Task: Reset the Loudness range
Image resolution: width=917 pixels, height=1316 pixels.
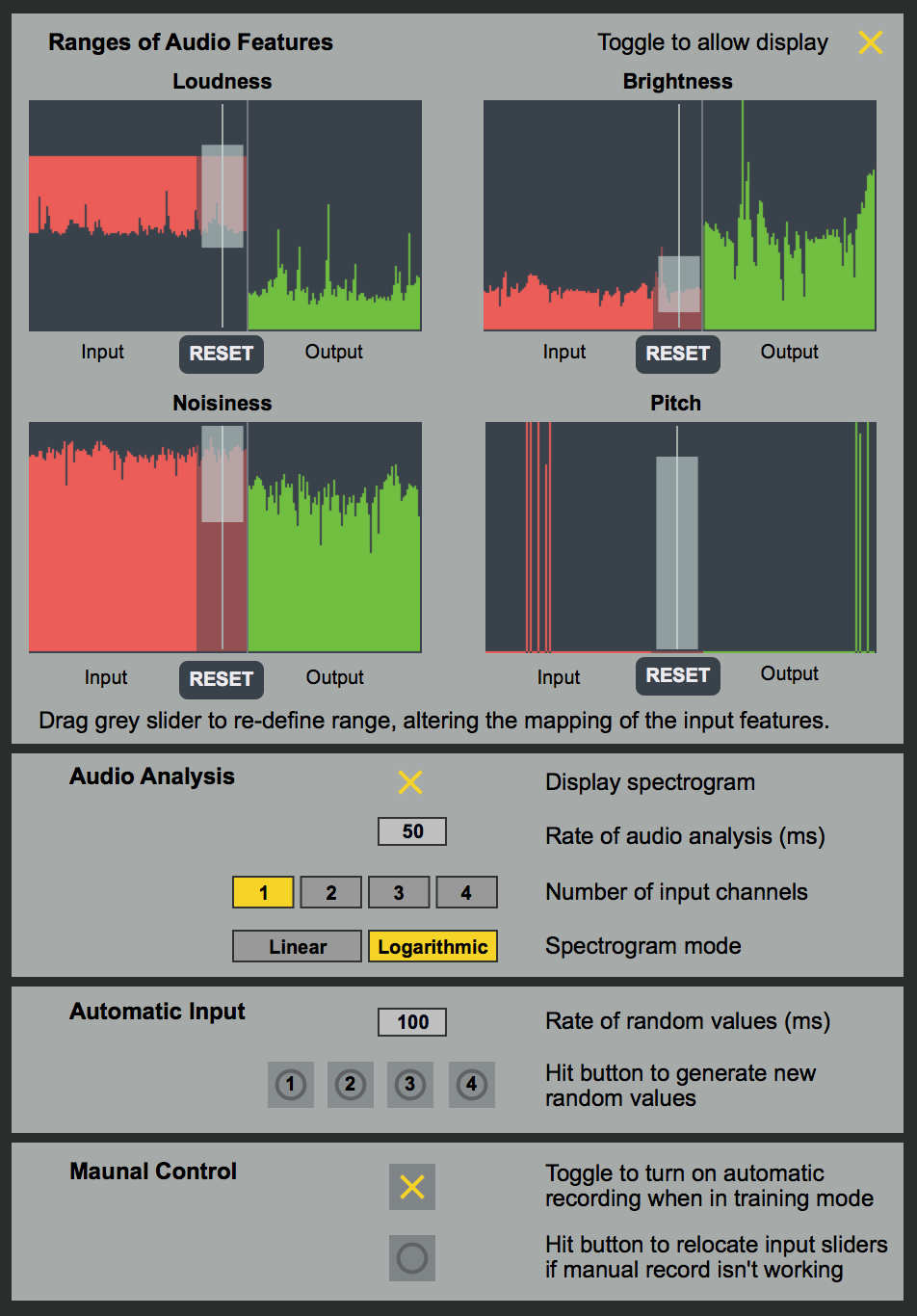Action: (222, 354)
